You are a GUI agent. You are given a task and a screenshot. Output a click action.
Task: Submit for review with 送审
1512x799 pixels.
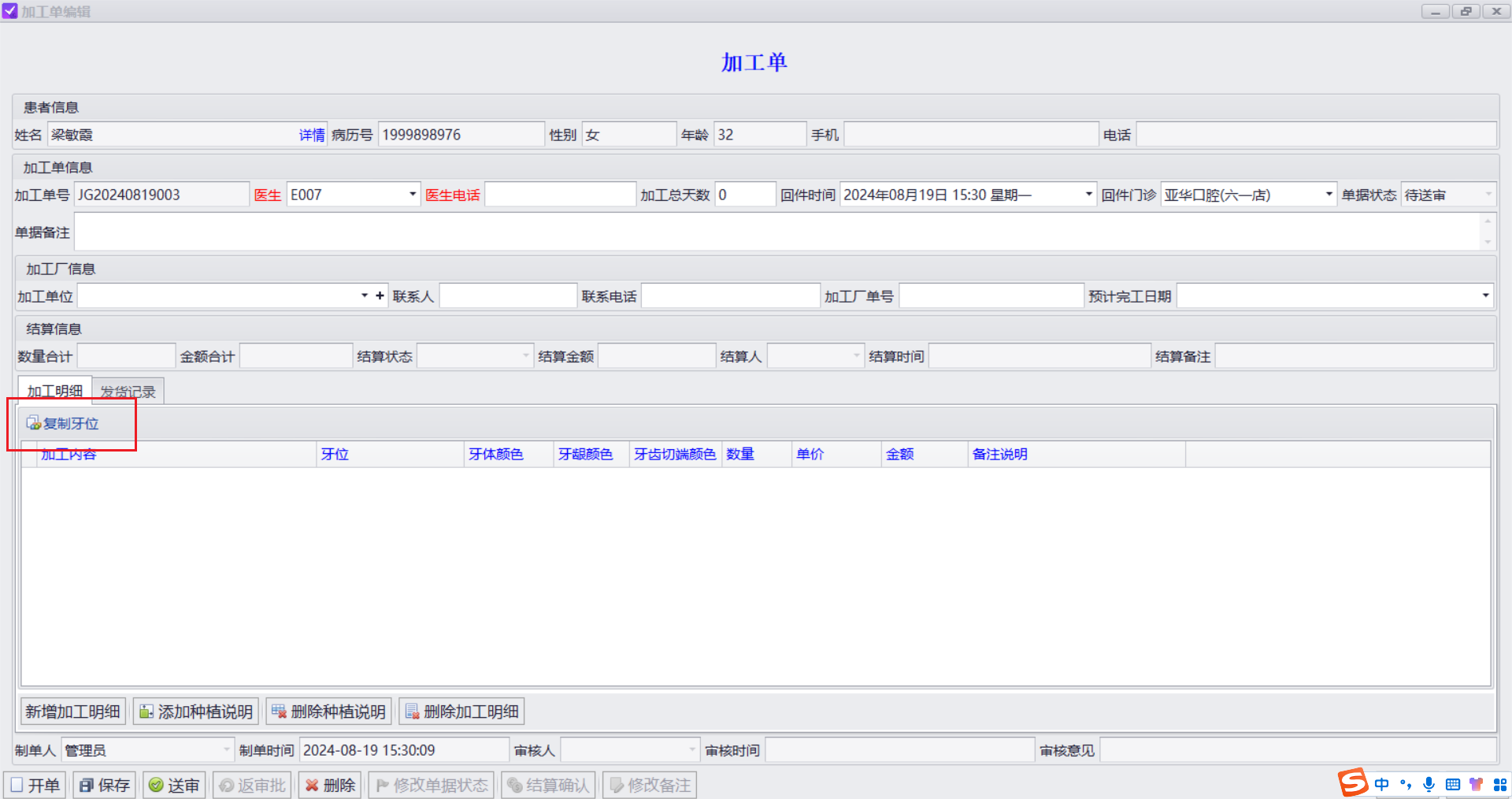[174, 785]
